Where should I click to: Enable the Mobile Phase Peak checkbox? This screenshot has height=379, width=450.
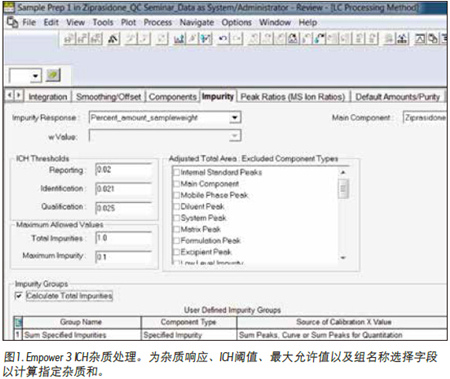[x=176, y=195]
